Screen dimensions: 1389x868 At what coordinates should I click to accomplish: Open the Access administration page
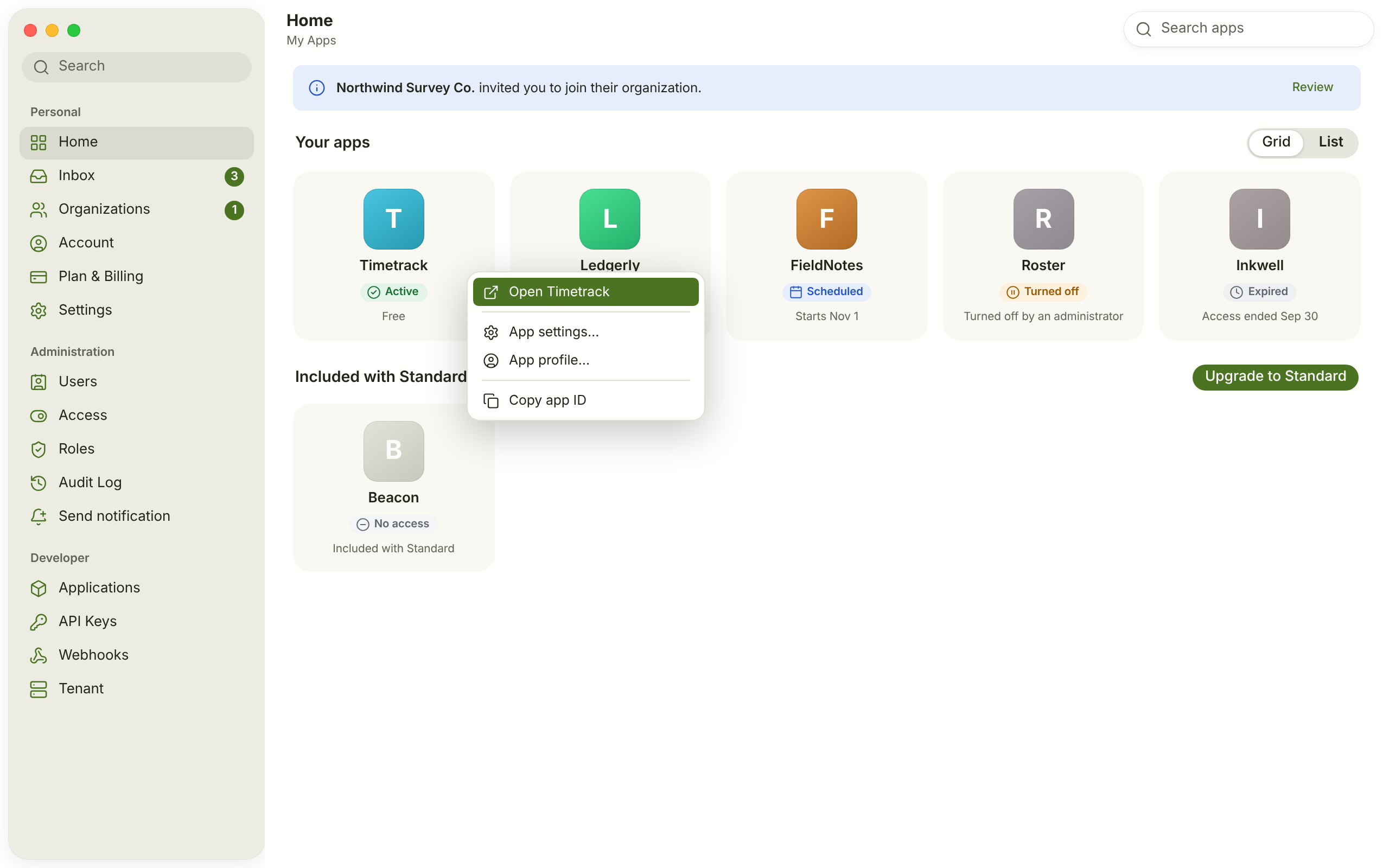(x=136, y=416)
